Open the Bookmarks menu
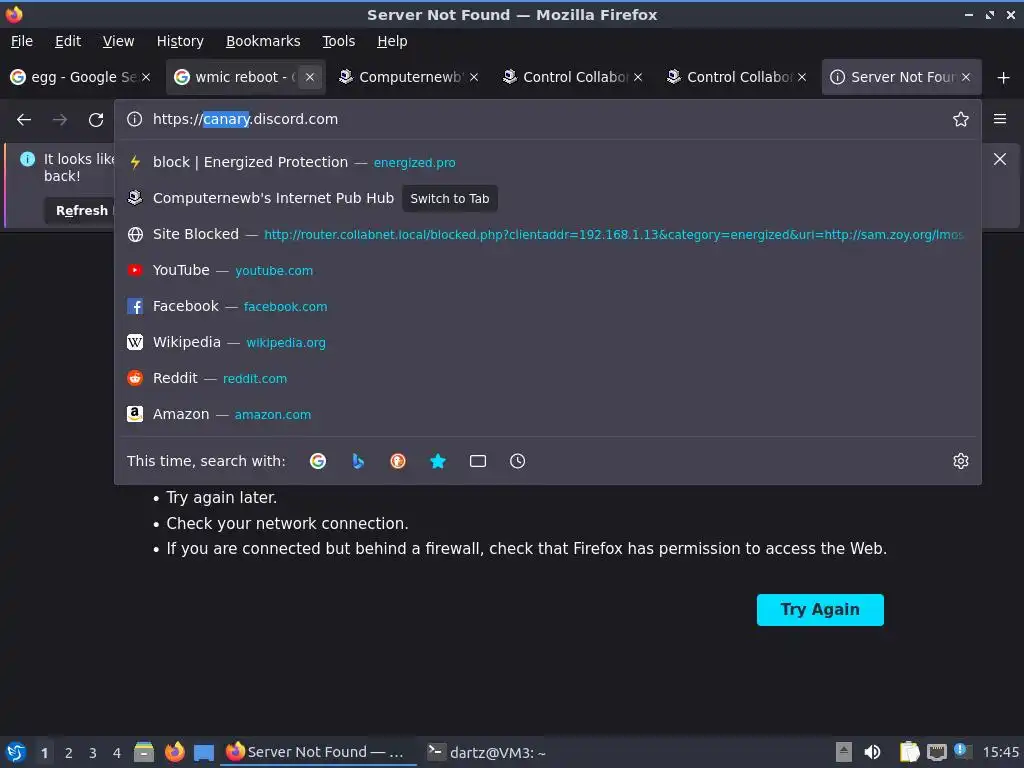Viewport: 1024px width, 768px height. tap(263, 41)
